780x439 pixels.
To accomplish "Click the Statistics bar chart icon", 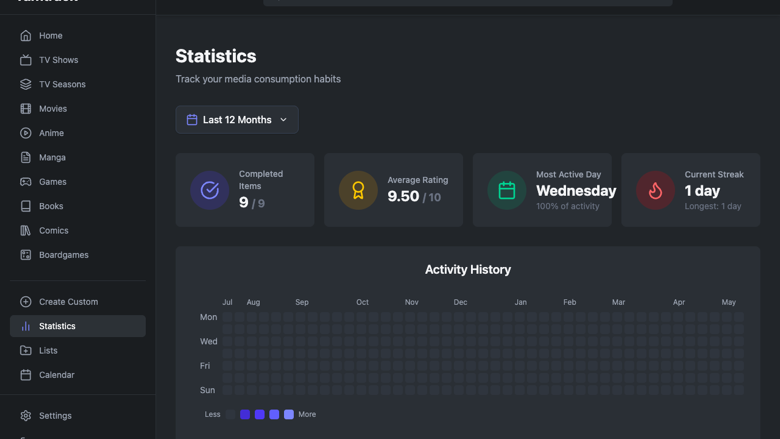I will click(25, 326).
